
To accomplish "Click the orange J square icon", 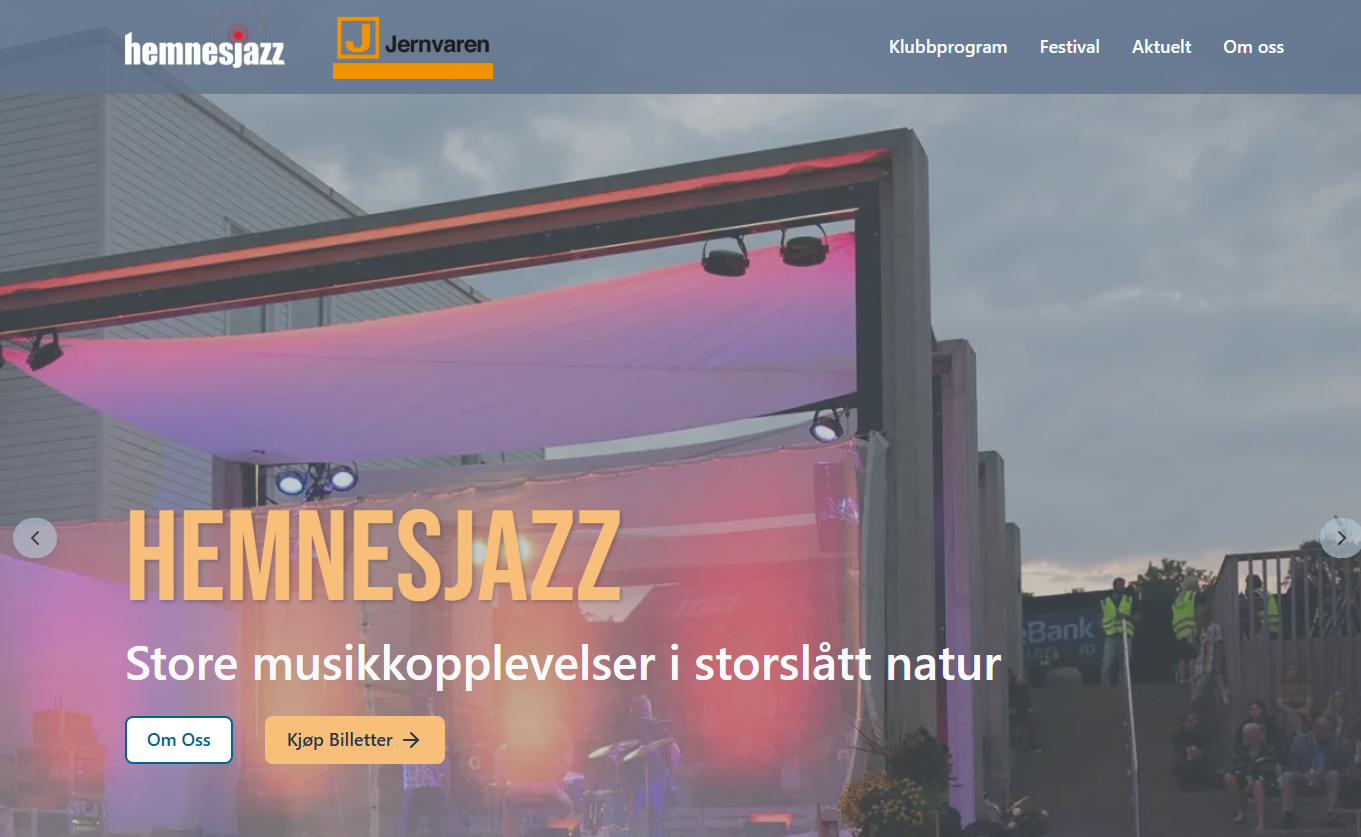I will pos(358,38).
